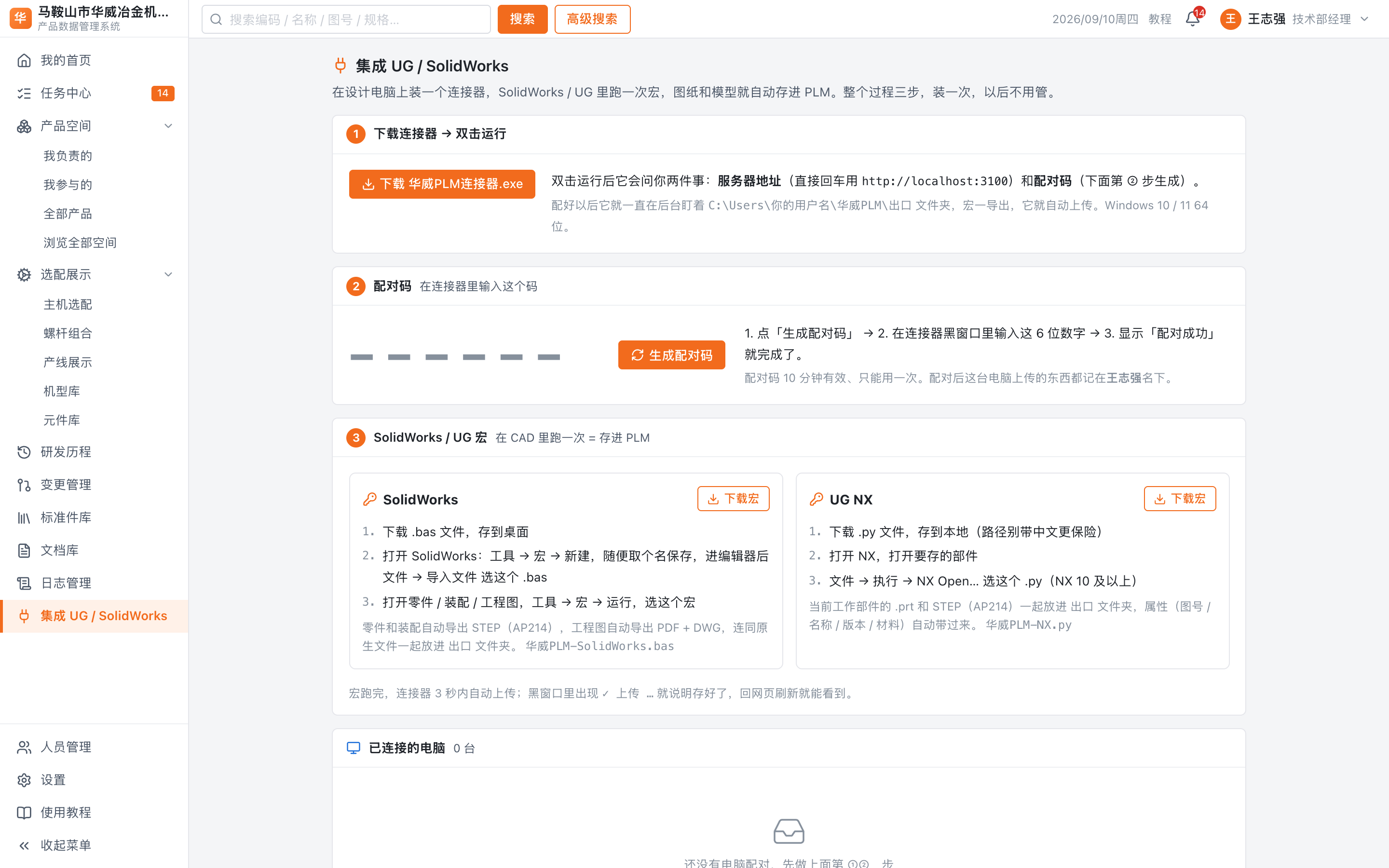Click the home icon beside 我的首页
Screen dimensions: 1389x868
pyautogui.click(x=24, y=60)
